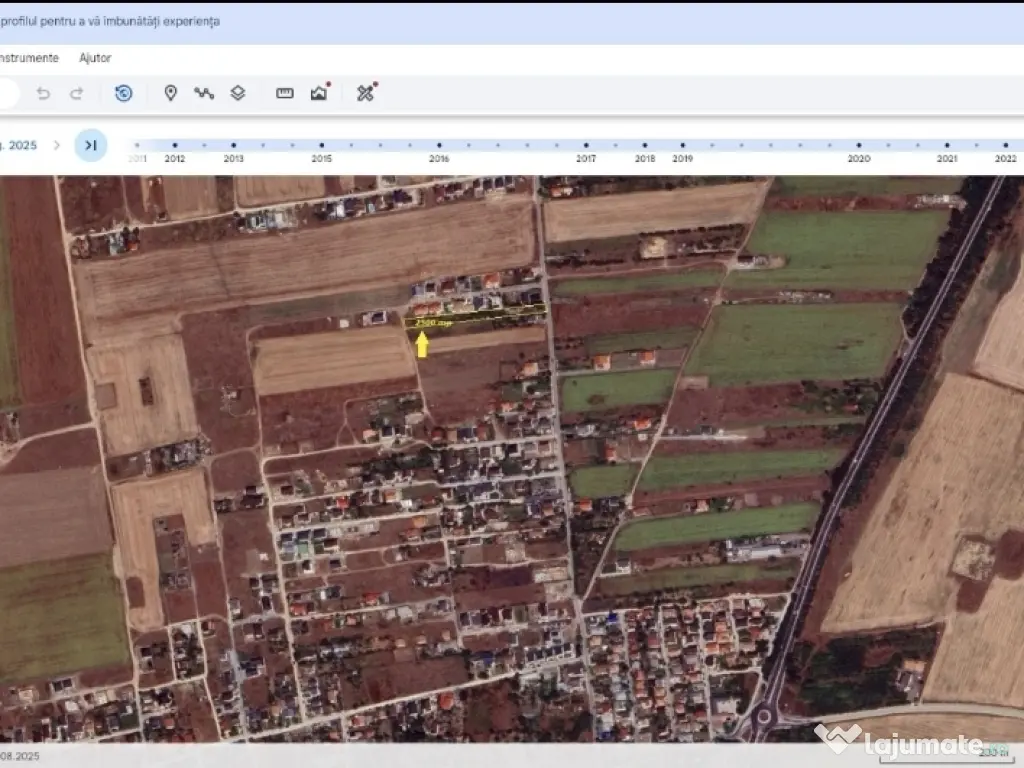Select the 2015 point on timeline
Viewport: 1024px width, 768px height.
coord(321,145)
